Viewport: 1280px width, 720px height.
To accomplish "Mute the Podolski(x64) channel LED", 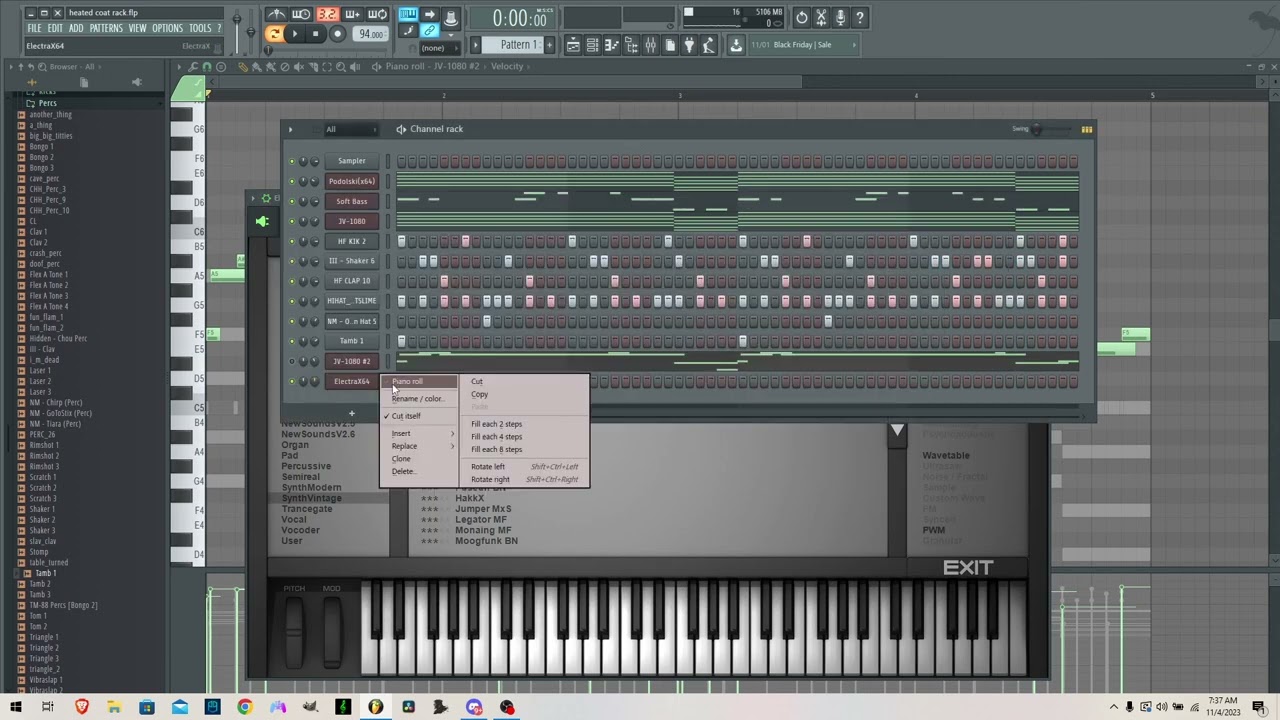I will 292,181.
